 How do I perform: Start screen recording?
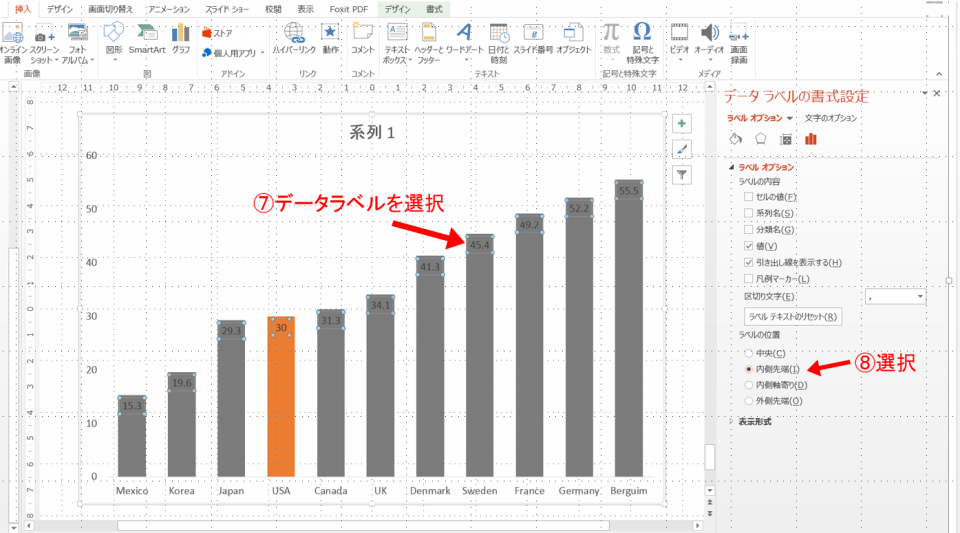click(x=739, y=43)
